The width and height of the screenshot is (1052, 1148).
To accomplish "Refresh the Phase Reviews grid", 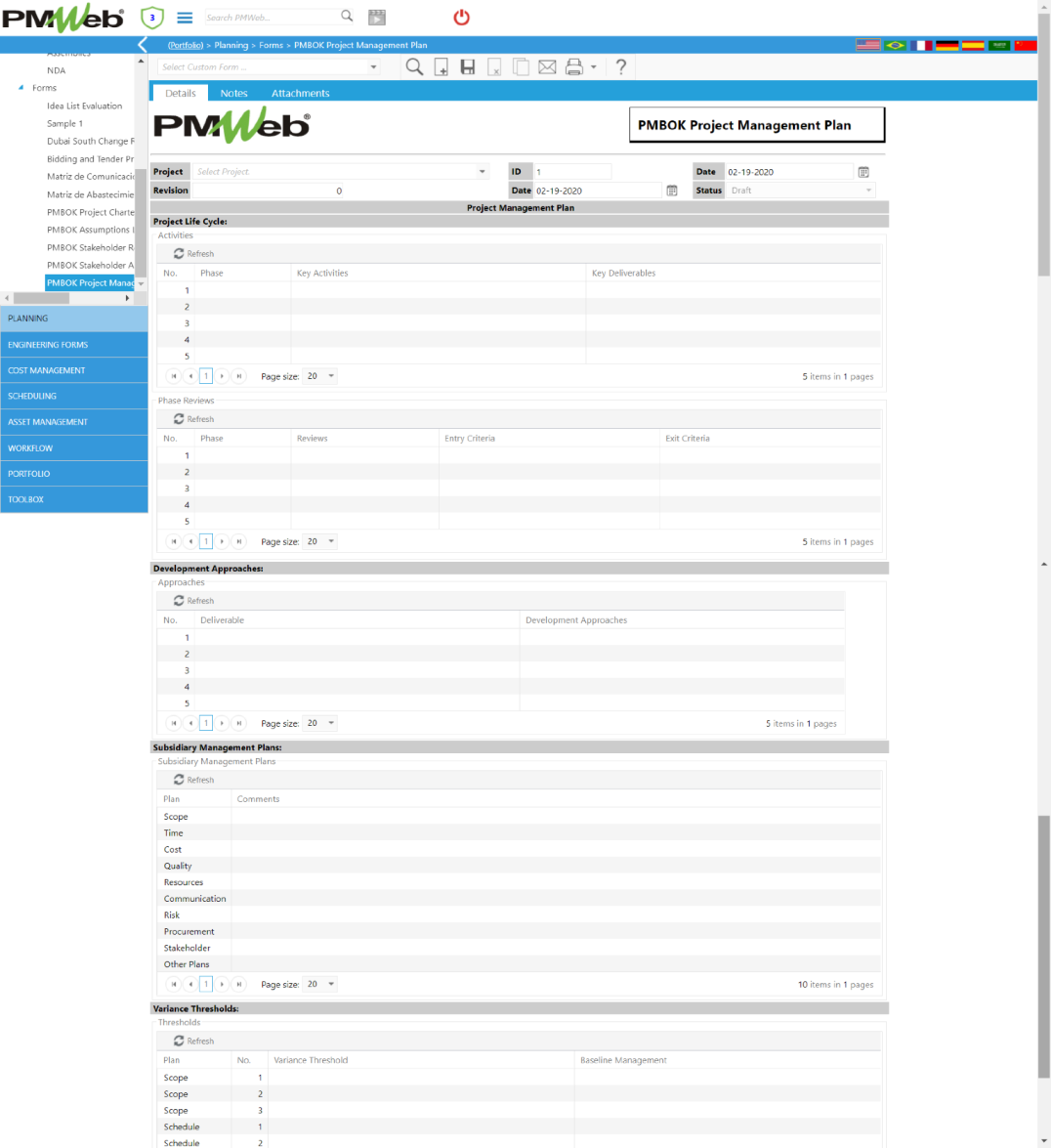I will pos(194,419).
